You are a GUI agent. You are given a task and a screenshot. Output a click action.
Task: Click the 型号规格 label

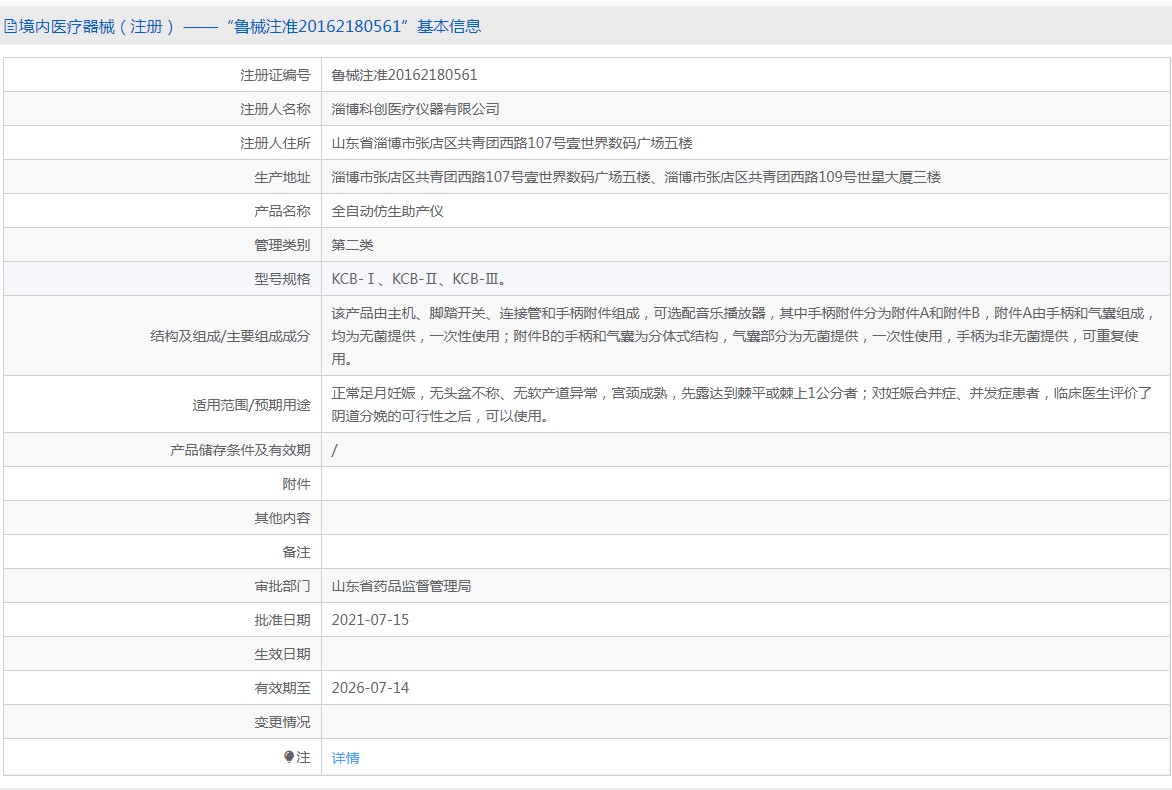tap(282, 279)
